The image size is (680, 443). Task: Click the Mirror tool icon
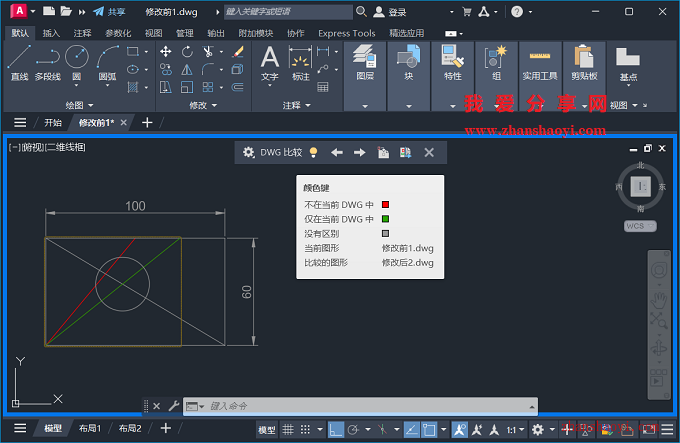[x=187, y=69]
